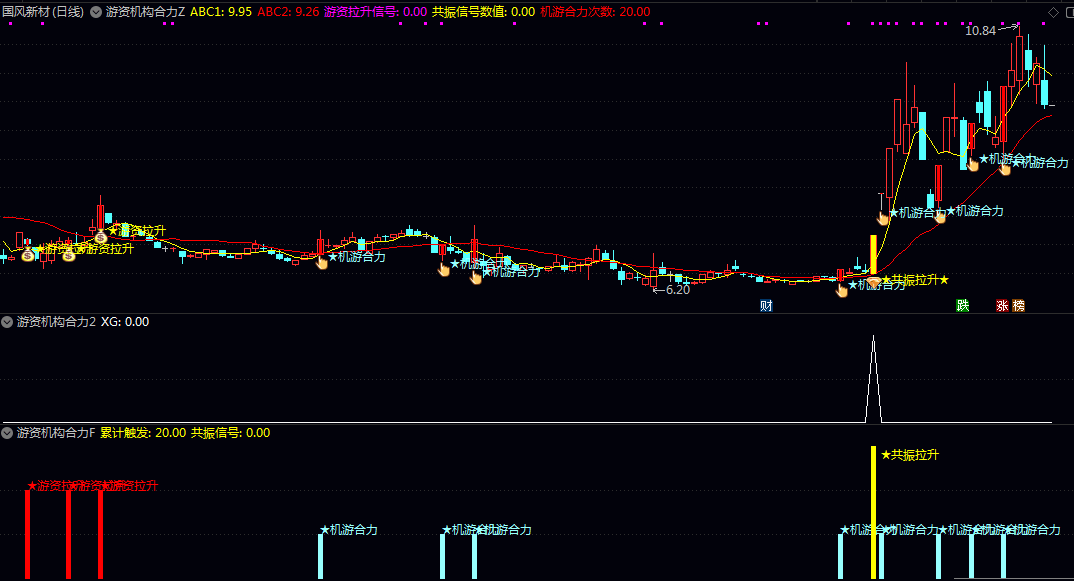Click the 游资机构合力Z indicator name
Screen dimensions: 1074x581
pyautogui.click(x=145, y=12)
